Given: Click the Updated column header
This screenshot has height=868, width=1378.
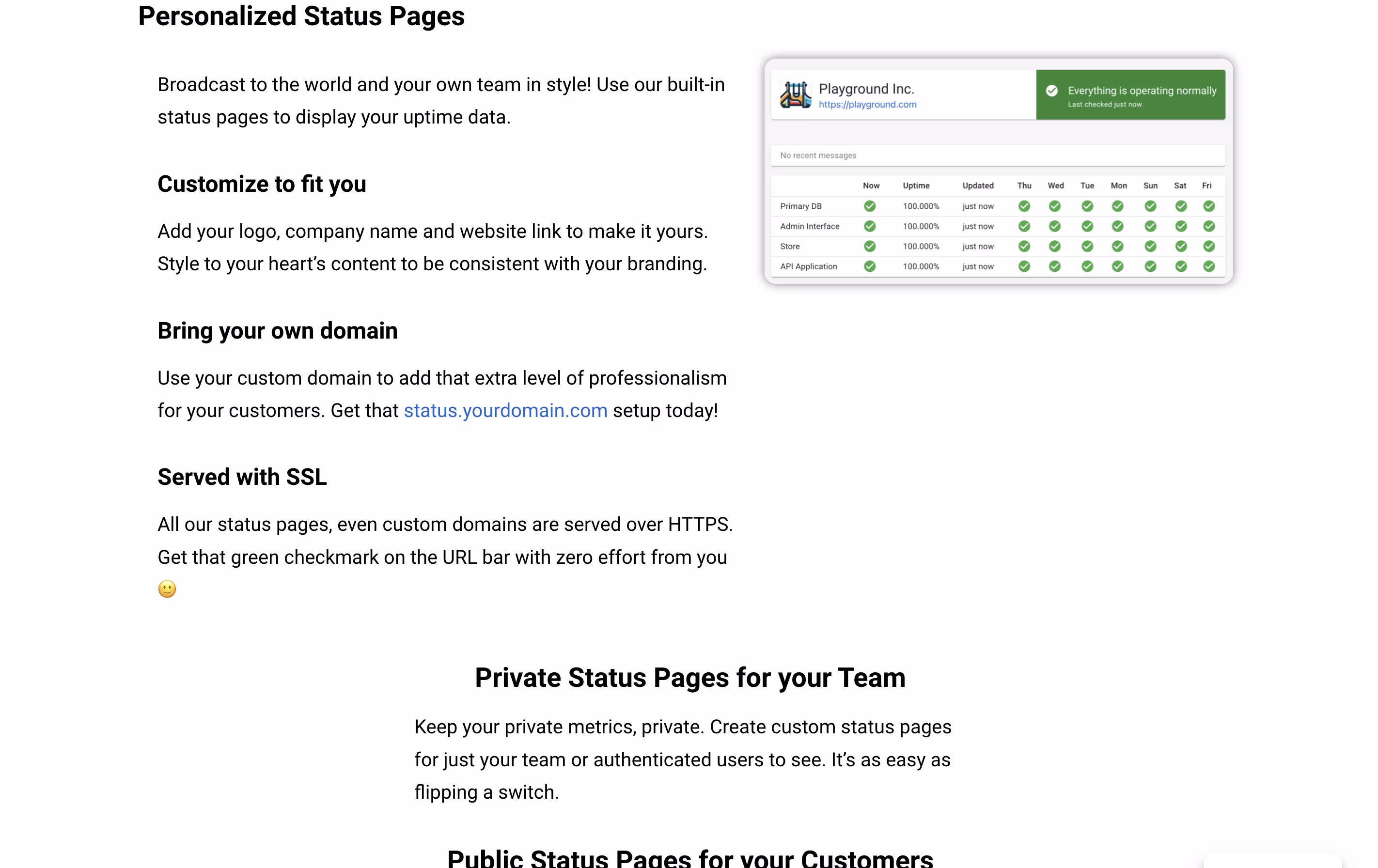Looking at the screenshot, I should (977, 186).
